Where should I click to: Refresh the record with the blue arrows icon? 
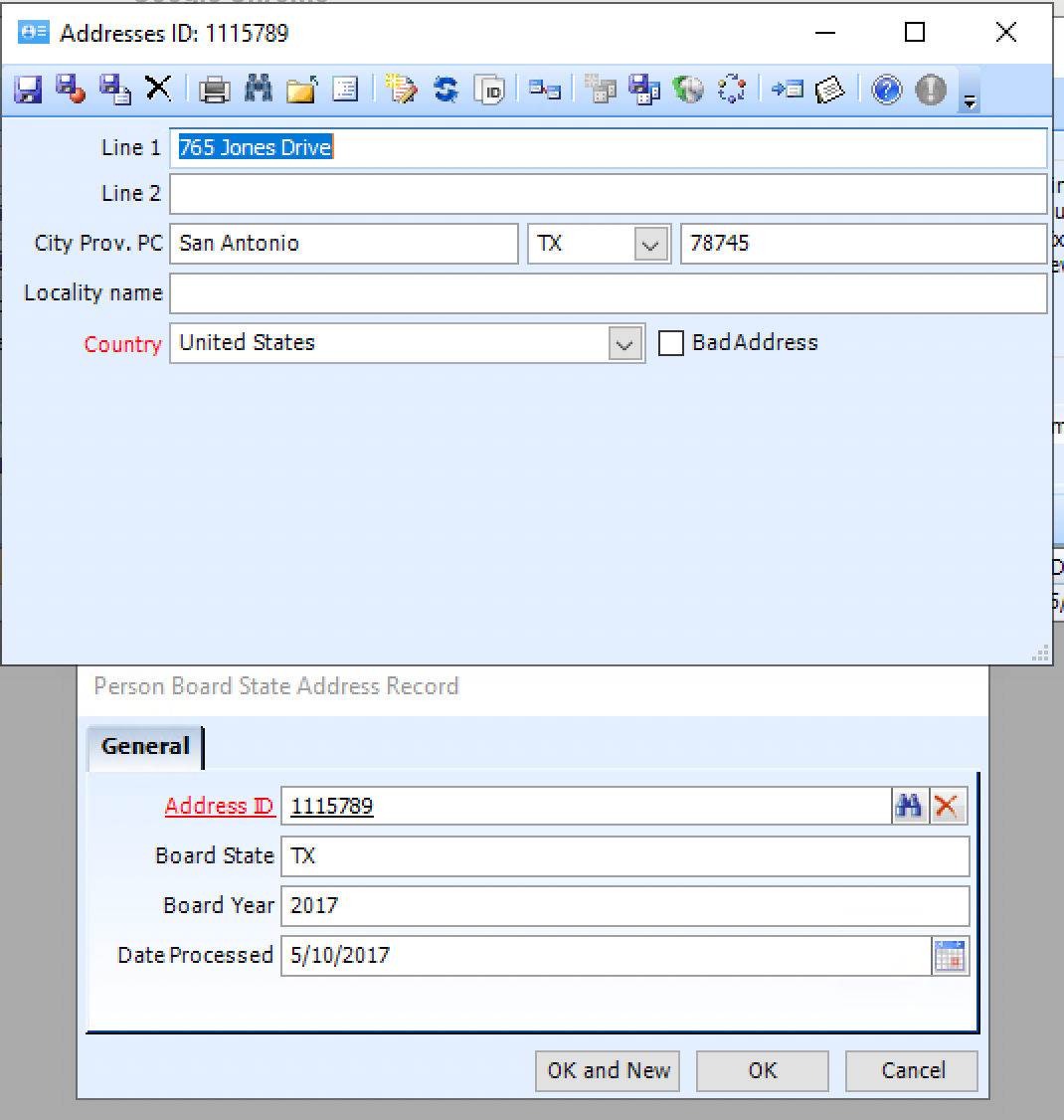click(445, 89)
